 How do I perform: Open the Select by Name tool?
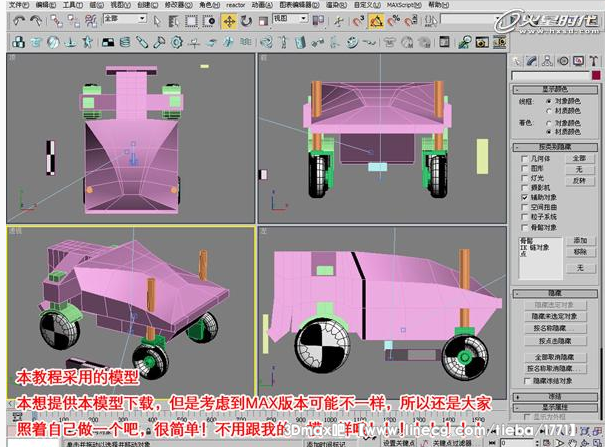(x=174, y=21)
